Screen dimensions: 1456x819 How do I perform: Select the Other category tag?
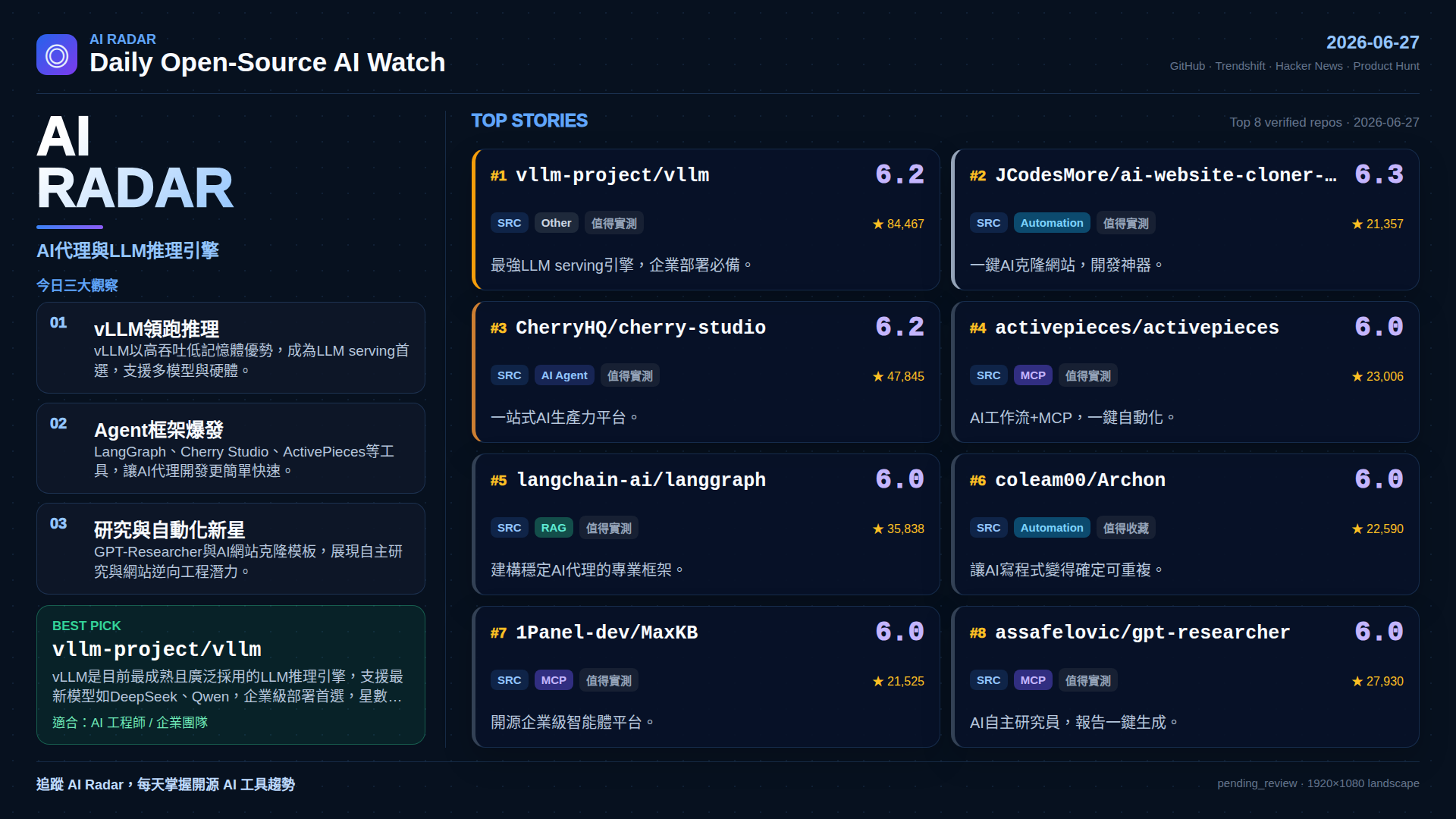[x=556, y=223]
